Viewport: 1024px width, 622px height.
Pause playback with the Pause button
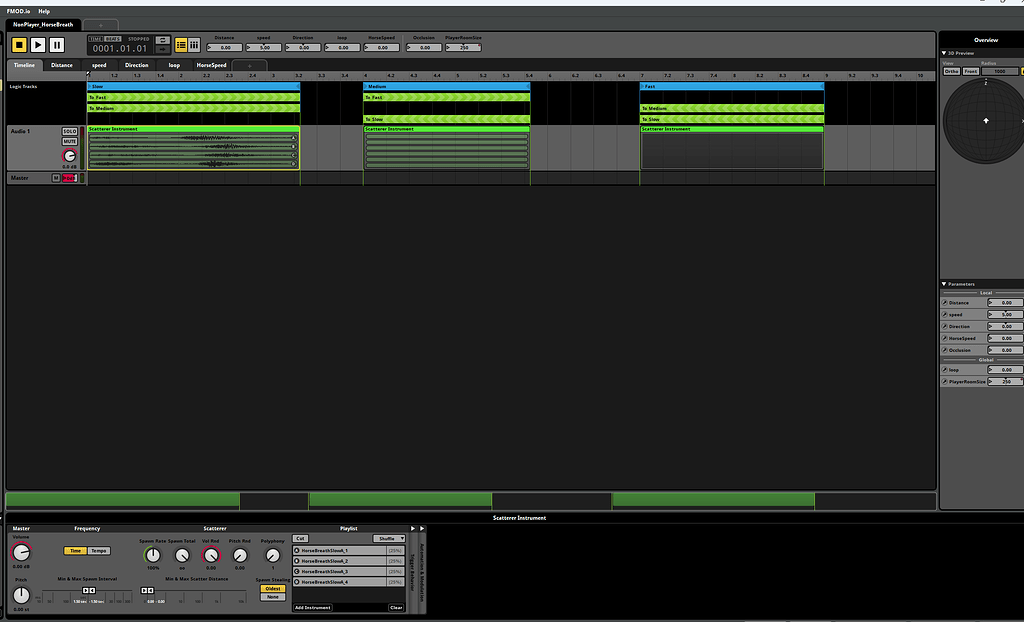(57, 44)
